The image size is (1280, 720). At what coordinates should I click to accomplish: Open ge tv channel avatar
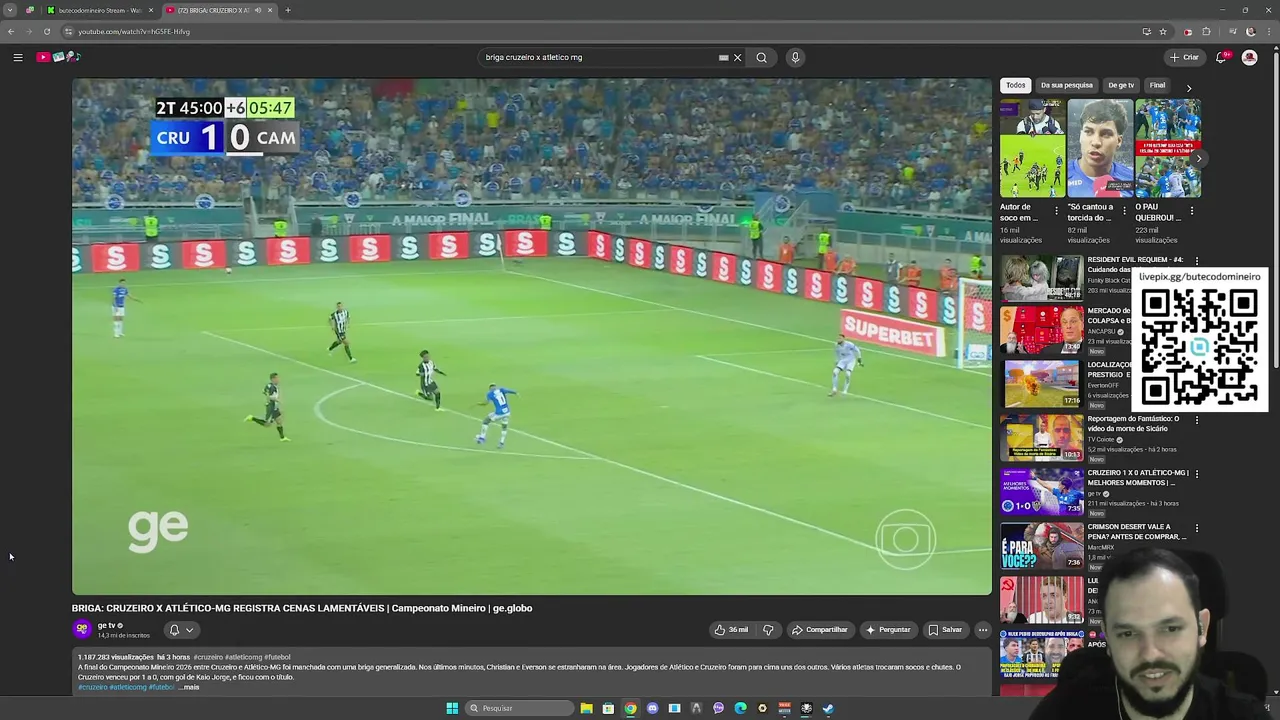(82, 629)
